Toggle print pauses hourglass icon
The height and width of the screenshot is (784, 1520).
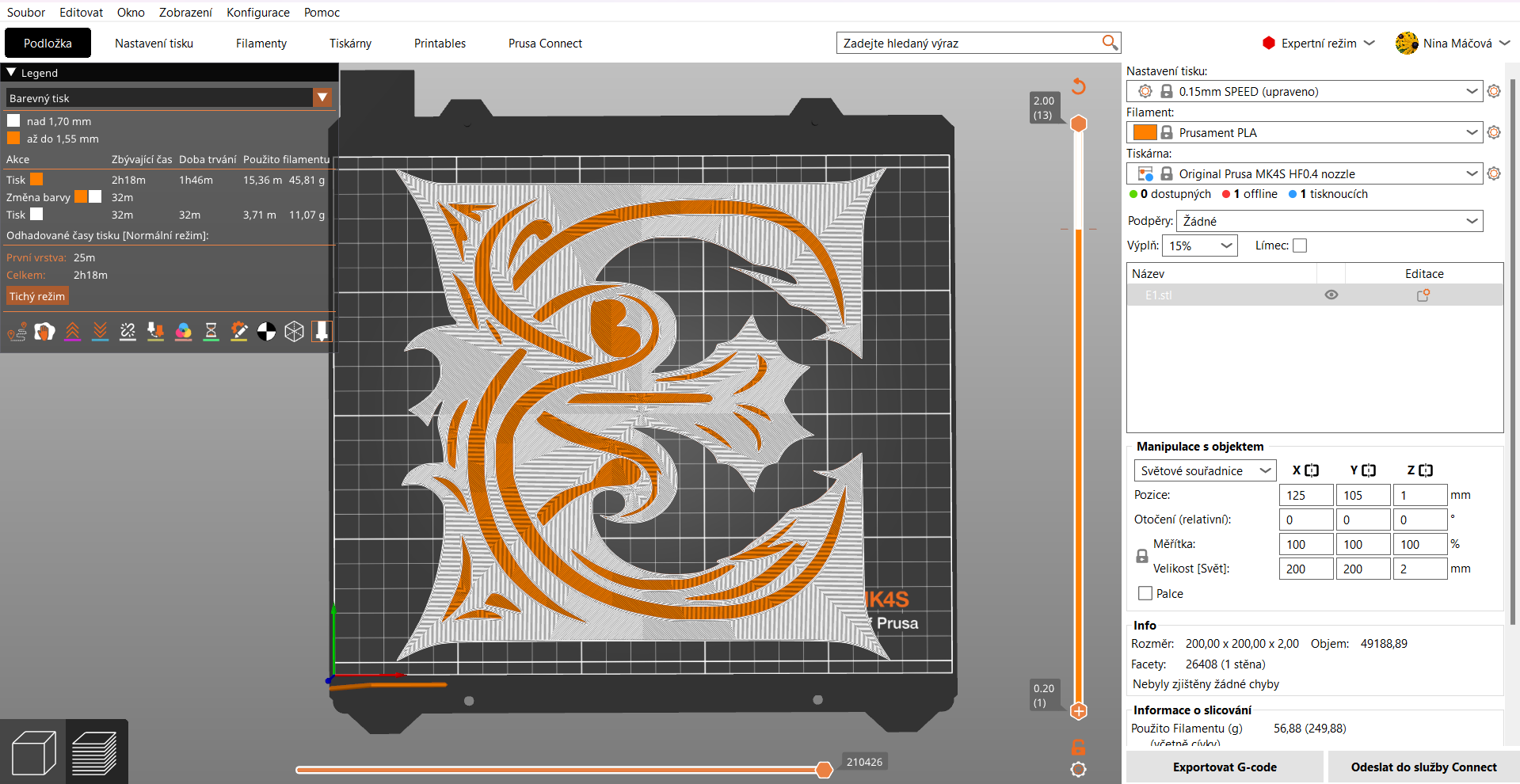[x=211, y=332]
